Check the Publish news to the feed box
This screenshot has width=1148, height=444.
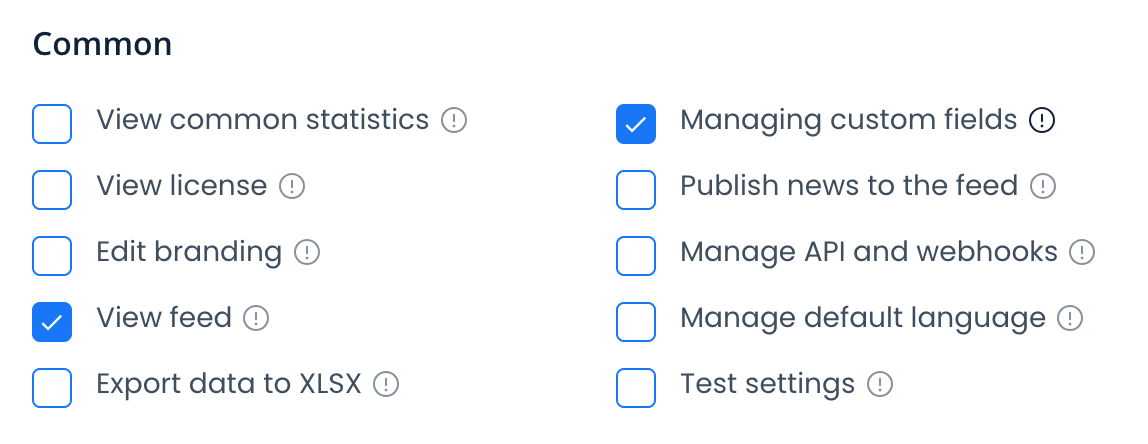pyautogui.click(x=636, y=190)
